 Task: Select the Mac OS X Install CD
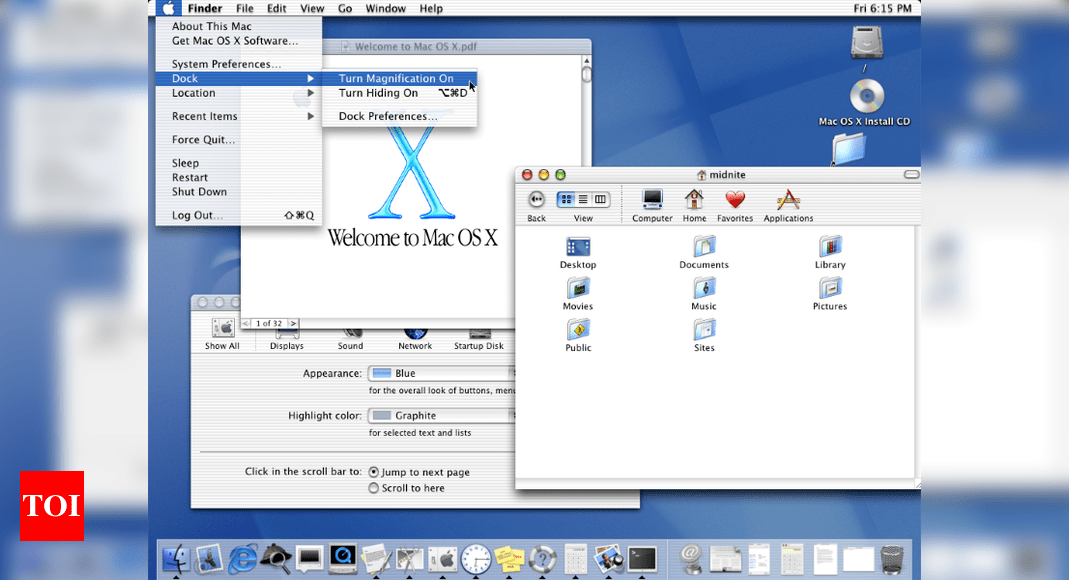[x=866, y=103]
